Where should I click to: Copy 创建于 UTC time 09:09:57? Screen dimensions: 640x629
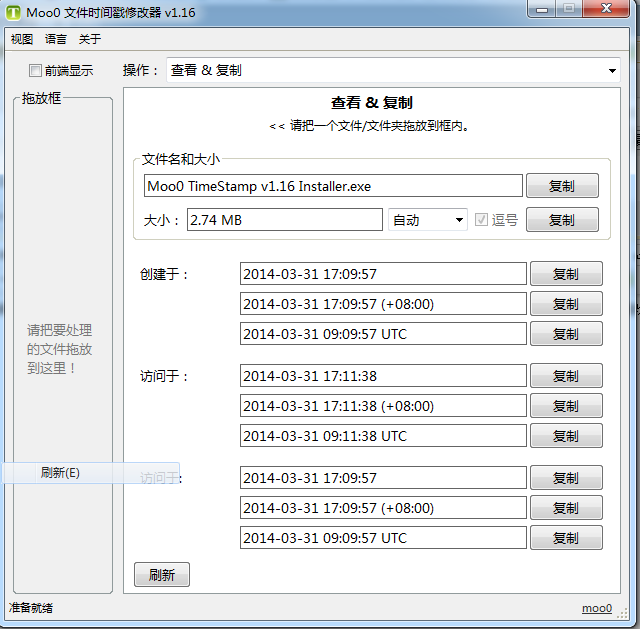pos(566,334)
